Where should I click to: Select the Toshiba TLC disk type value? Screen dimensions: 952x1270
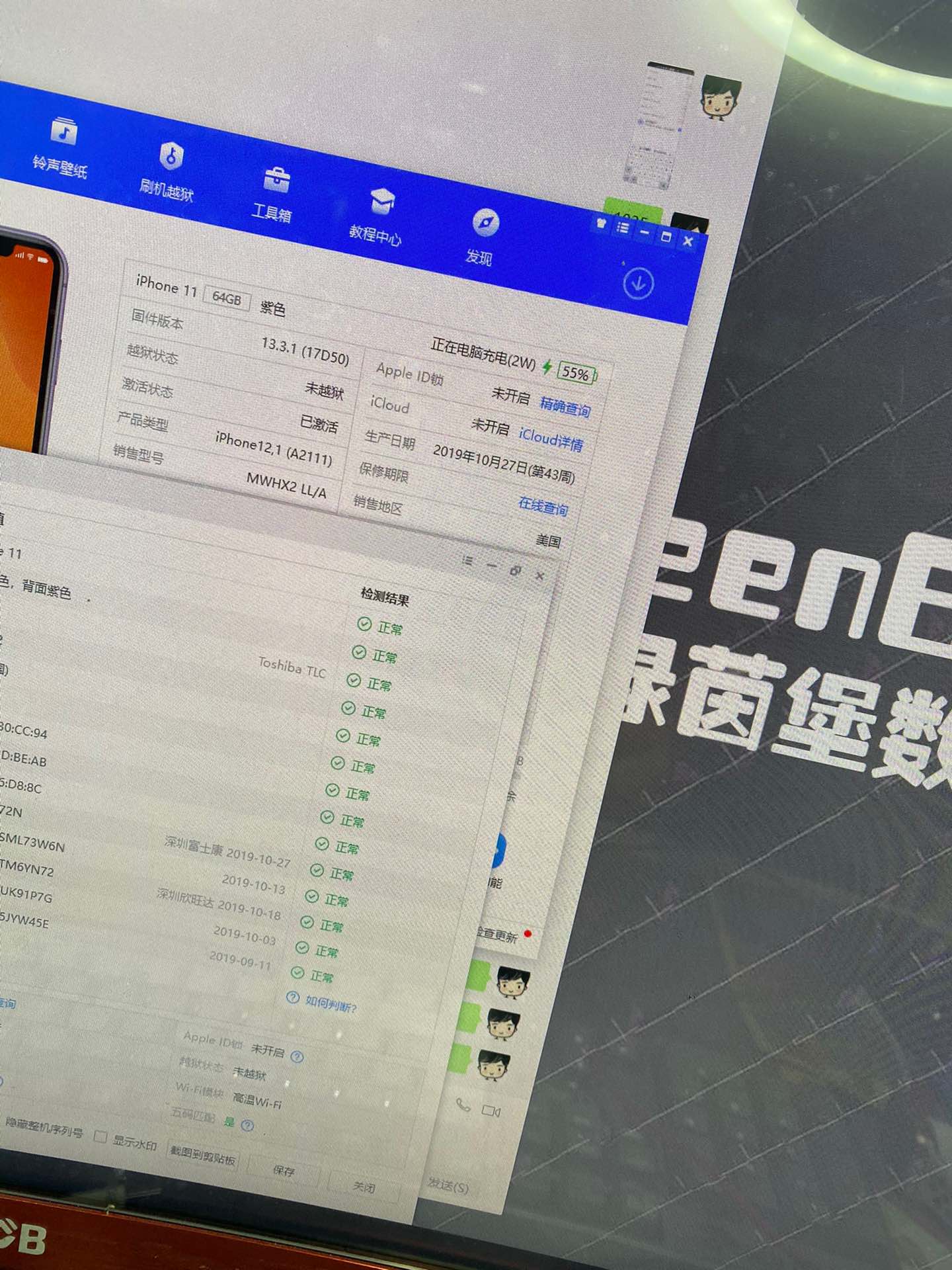click(292, 668)
